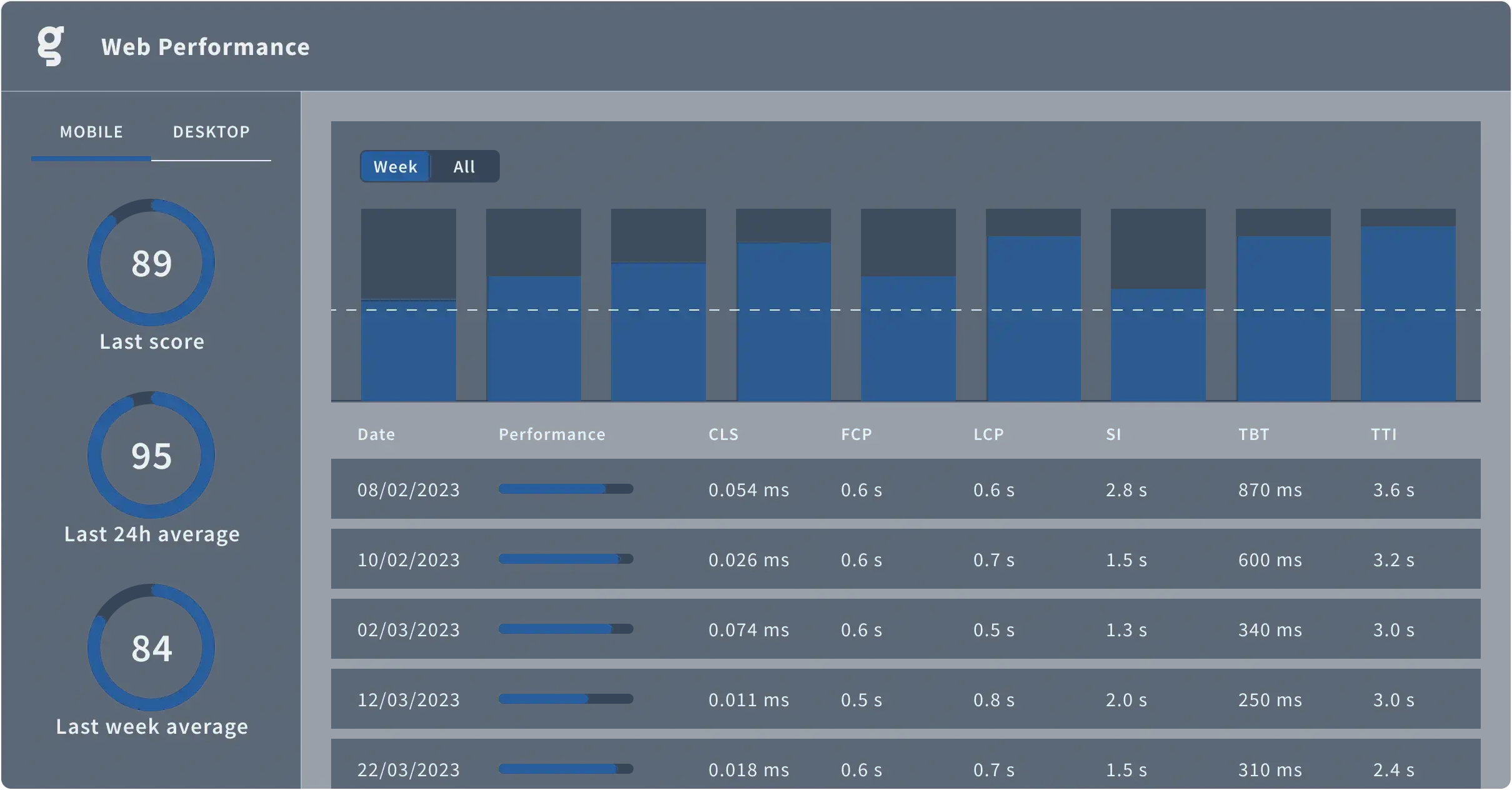Click the g logo icon
Viewport: 1512px width, 790px height.
click(49, 46)
